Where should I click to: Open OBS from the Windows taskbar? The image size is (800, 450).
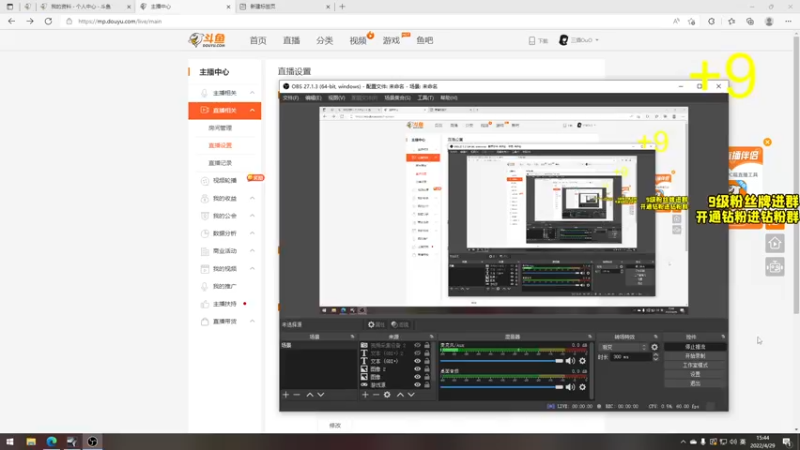coord(92,441)
